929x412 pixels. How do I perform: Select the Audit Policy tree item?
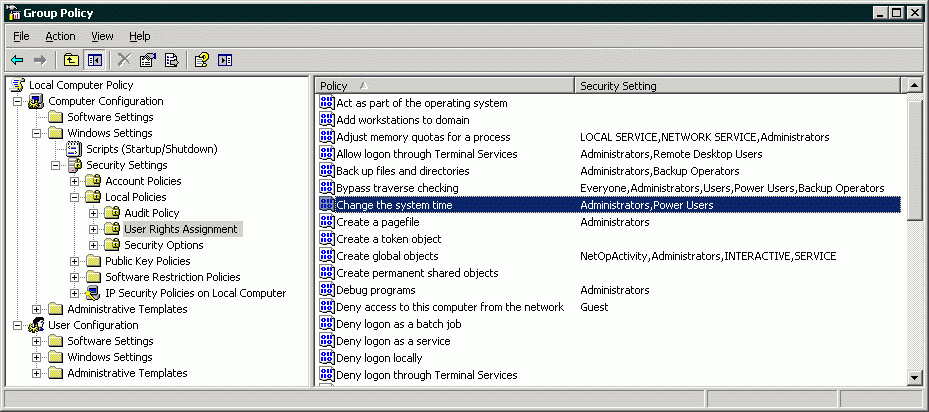pos(151,213)
